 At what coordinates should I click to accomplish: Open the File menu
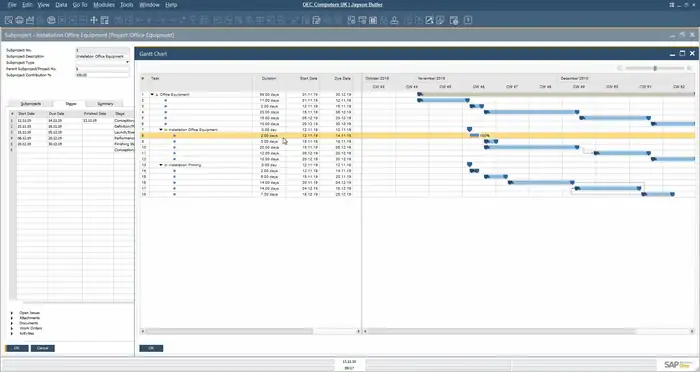point(12,4)
